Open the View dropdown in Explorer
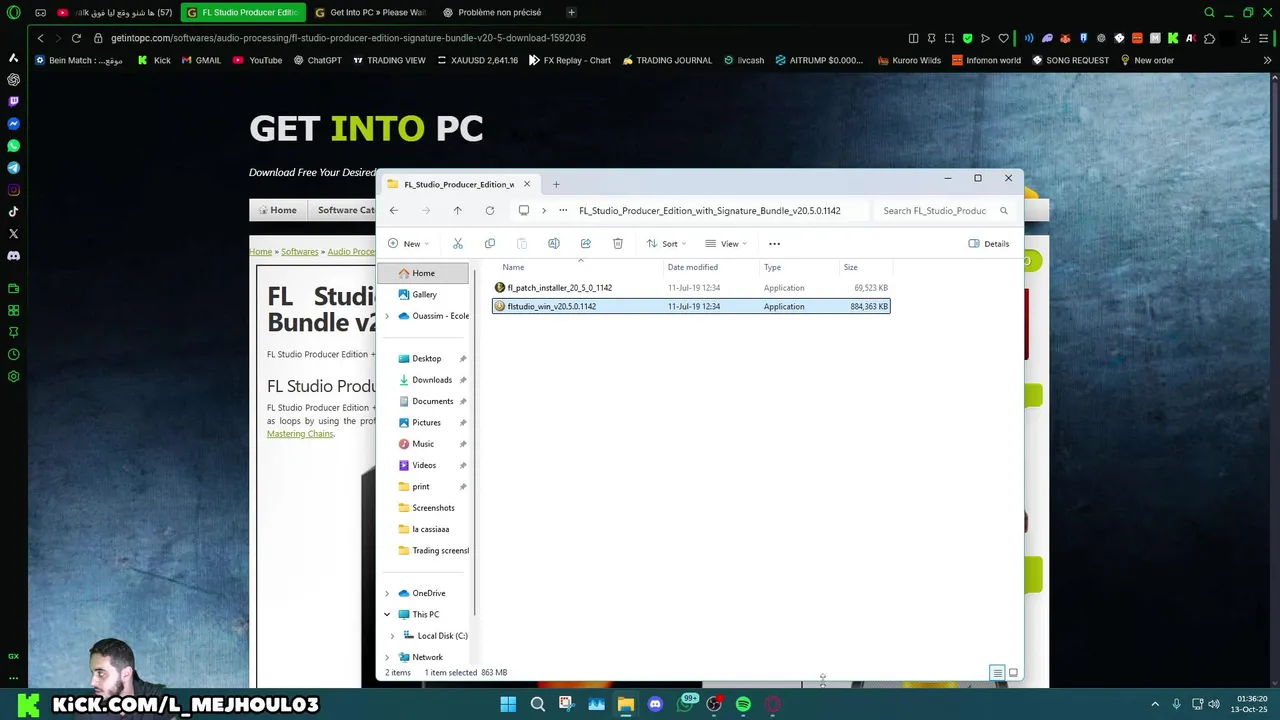The height and width of the screenshot is (720, 1280). coord(726,243)
